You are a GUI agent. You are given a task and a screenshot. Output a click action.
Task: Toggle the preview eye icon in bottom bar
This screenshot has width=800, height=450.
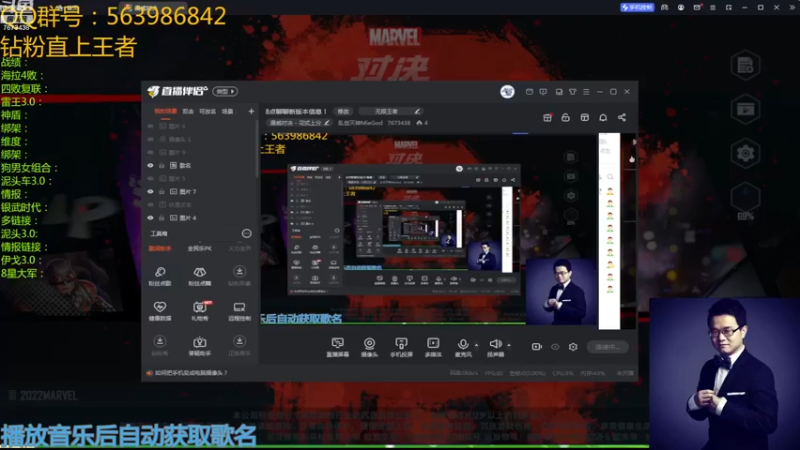pyautogui.click(x=555, y=347)
